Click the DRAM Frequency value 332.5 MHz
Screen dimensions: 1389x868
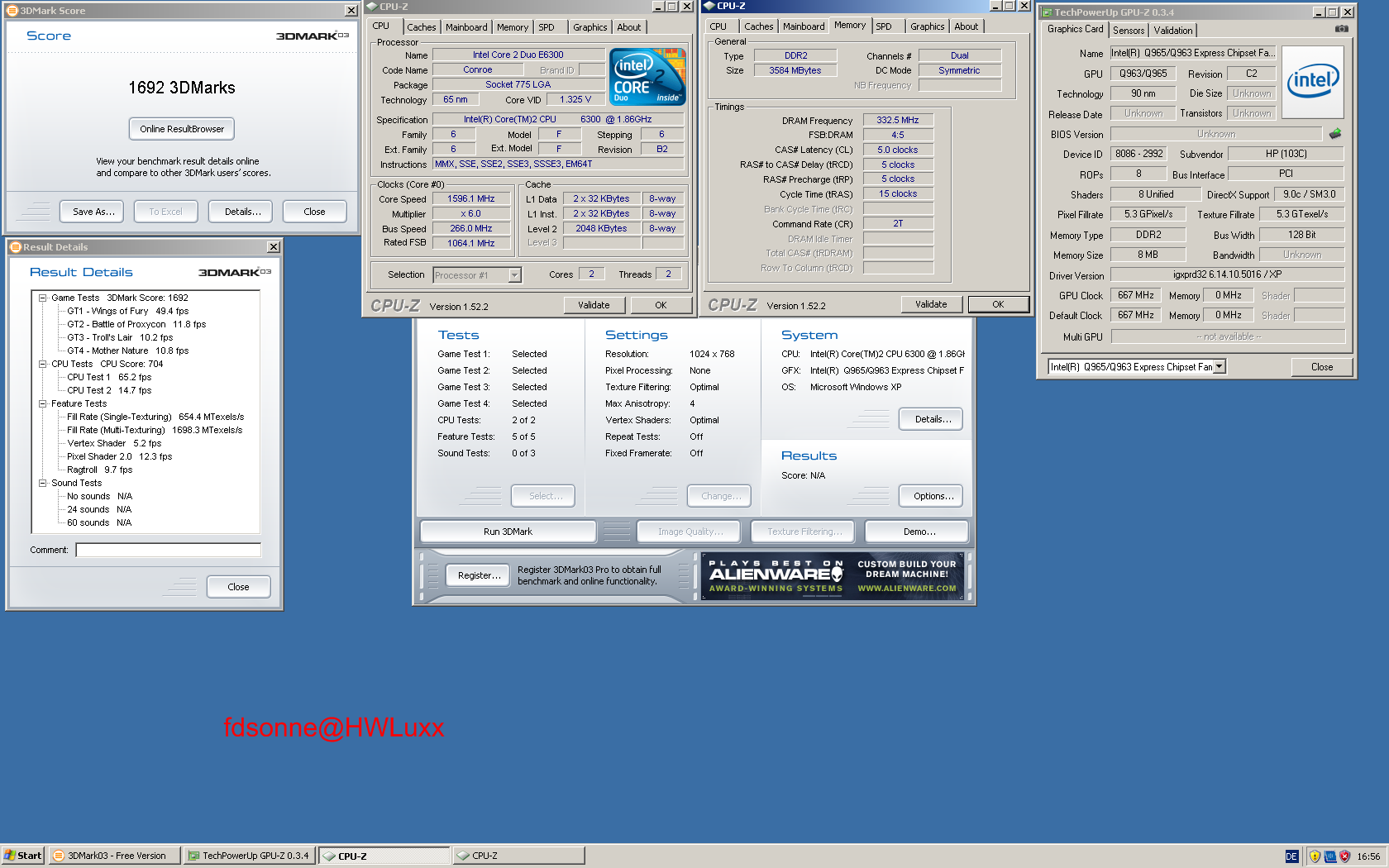[x=898, y=120]
